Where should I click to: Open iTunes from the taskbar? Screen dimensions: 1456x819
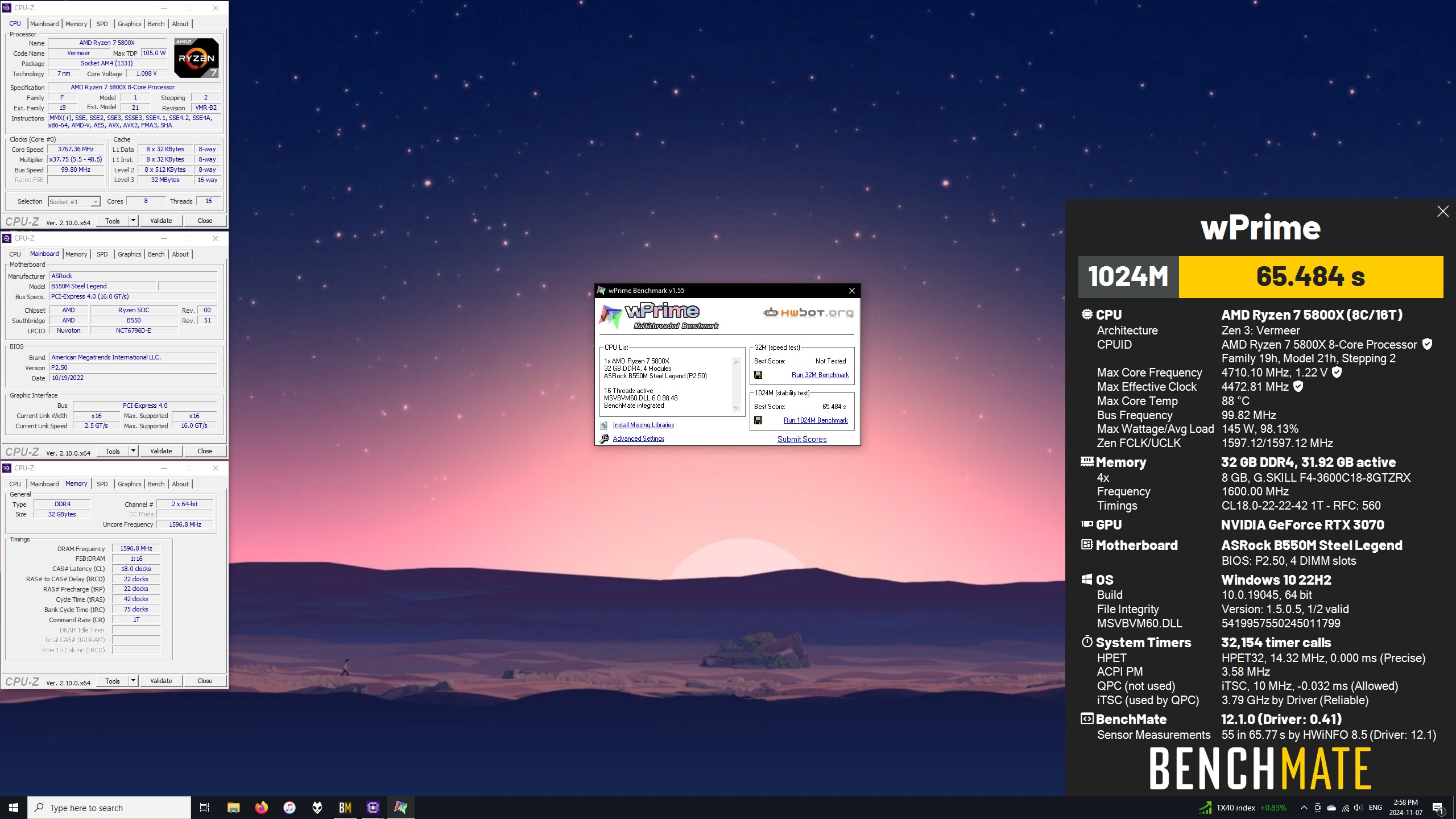click(x=289, y=808)
